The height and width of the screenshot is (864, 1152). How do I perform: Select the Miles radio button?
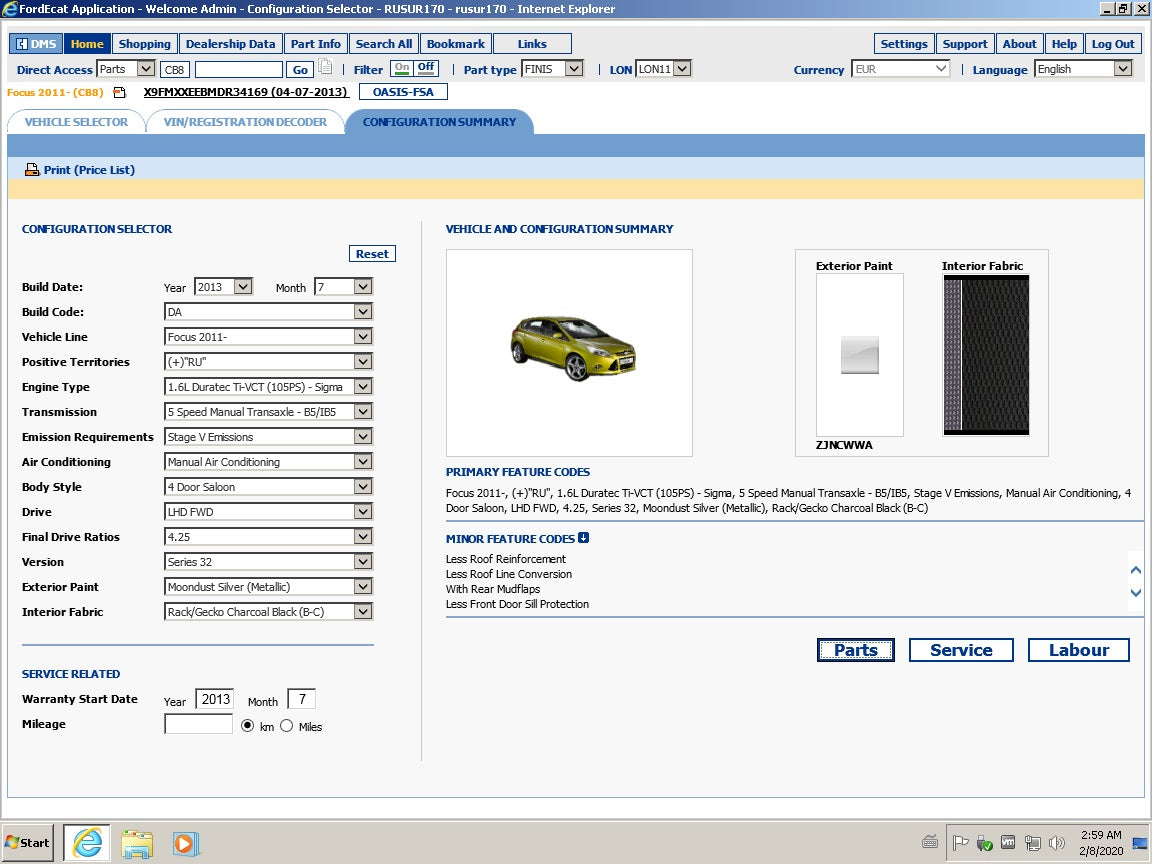click(287, 726)
